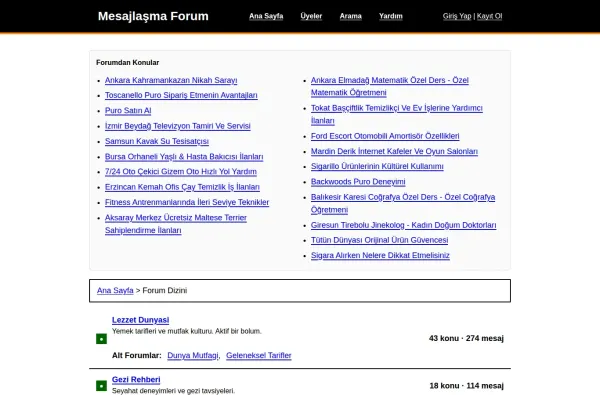Open Bursa Orhaneli Yaşlı & Hasta Bakıcısı topic
600x395 pixels.
coord(184,157)
